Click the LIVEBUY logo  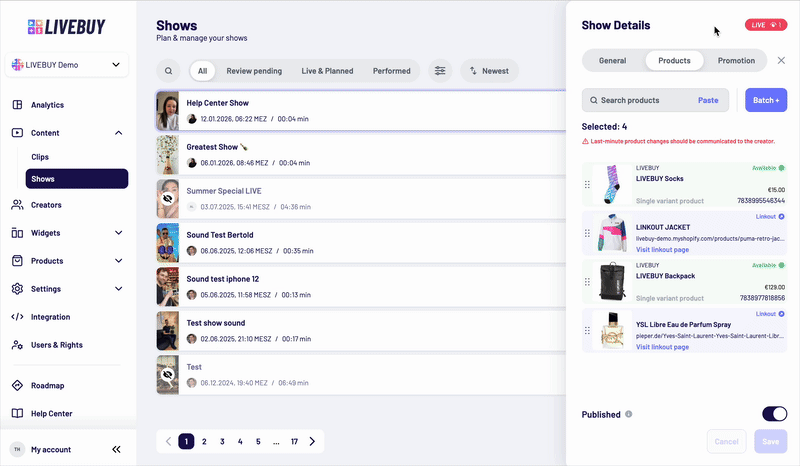tap(67, 27)
